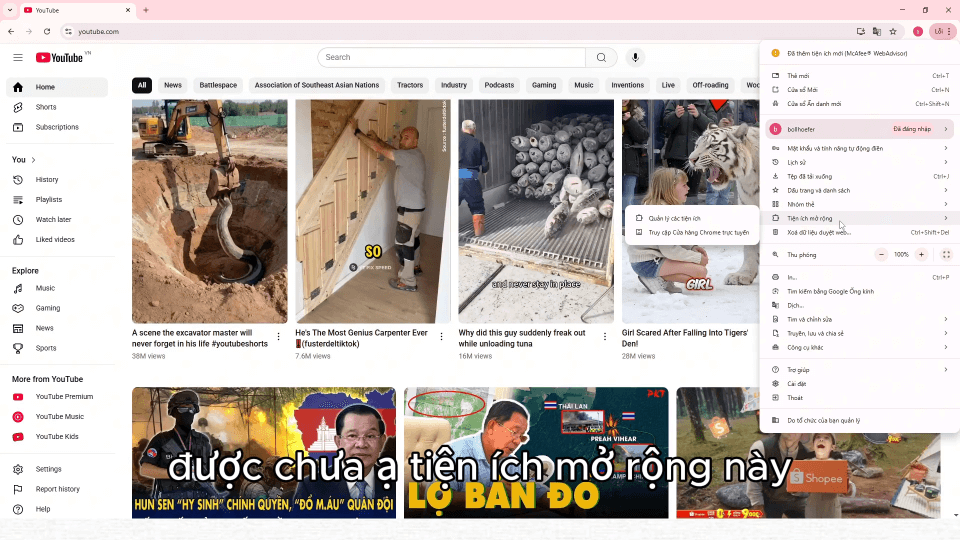Click the translate page icon in address bar
Viewport: 960px width, 540px height.
click(x=877, y=31)
